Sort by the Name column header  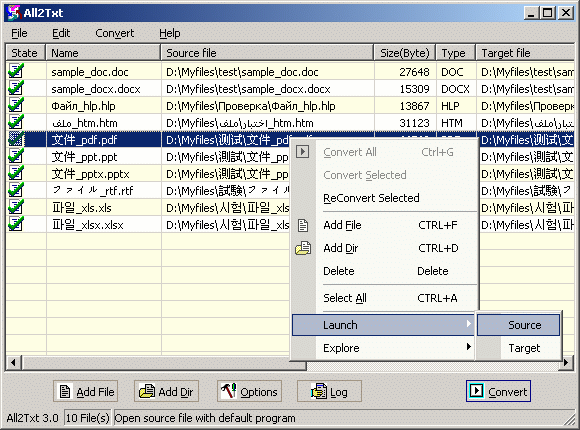103,53
